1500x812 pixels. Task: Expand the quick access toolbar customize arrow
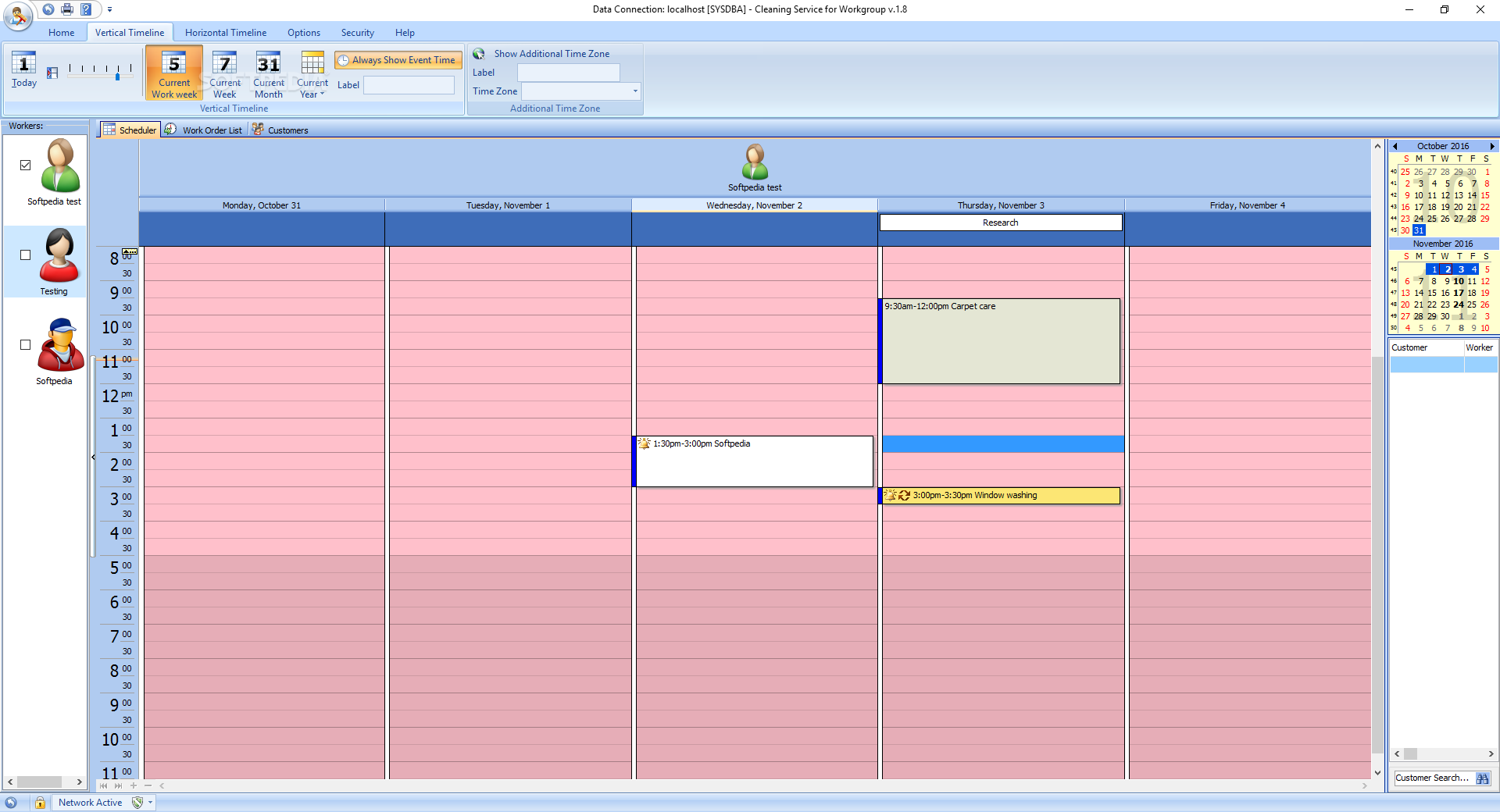[x=109, y=10]
